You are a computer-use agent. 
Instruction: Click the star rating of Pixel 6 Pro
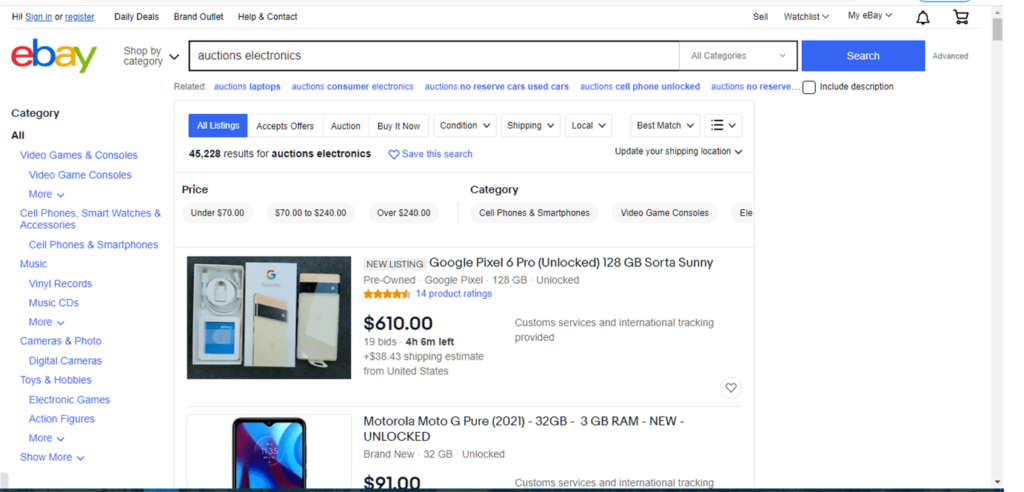click(387, 294)
